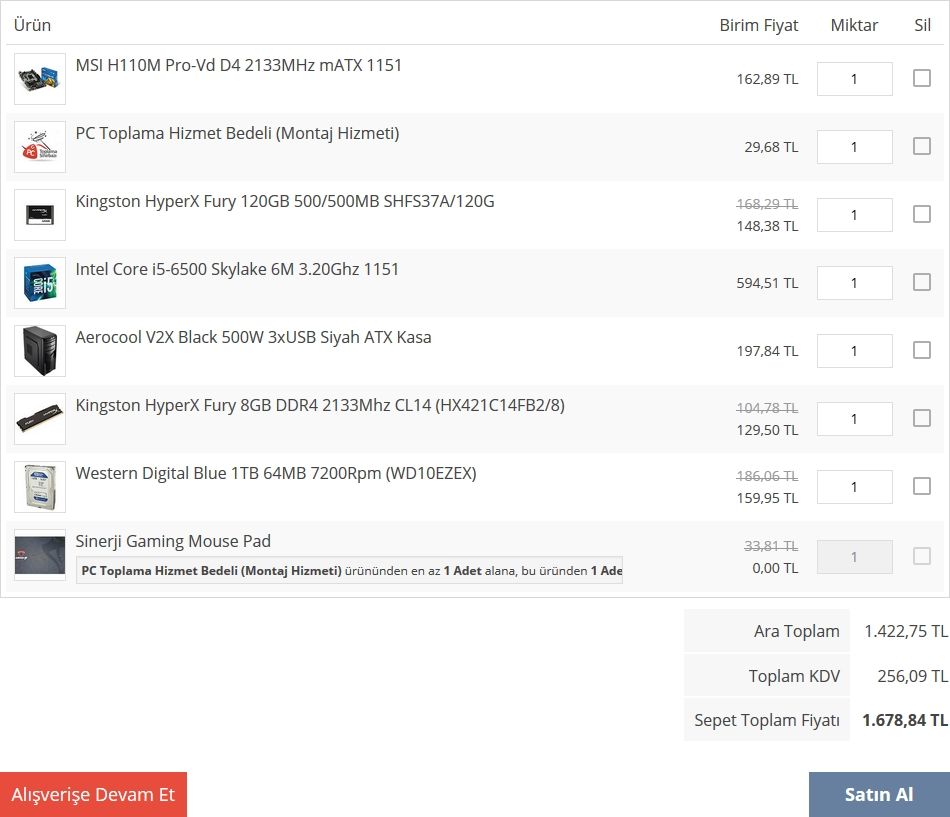This screenshot has width=950, height=817.
Task: Click the 159,95 TL price
Action: point(767,498)
